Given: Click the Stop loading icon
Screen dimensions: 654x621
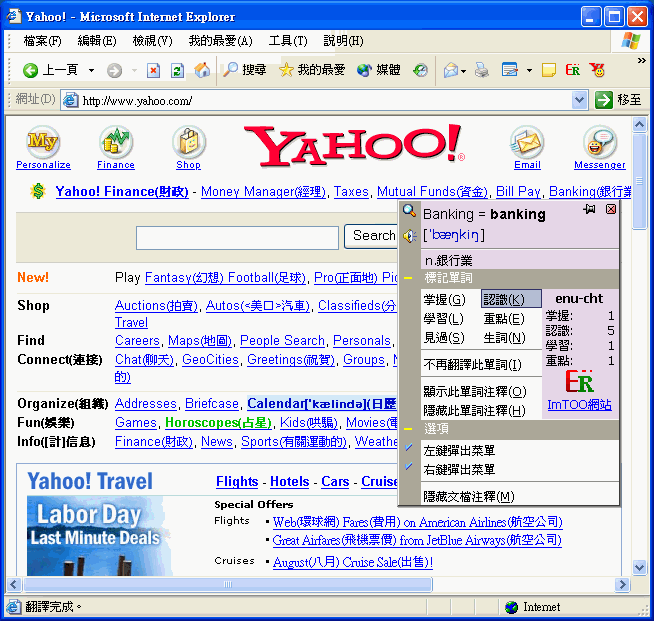Looking at the screenshot, I should click(153, 70).
